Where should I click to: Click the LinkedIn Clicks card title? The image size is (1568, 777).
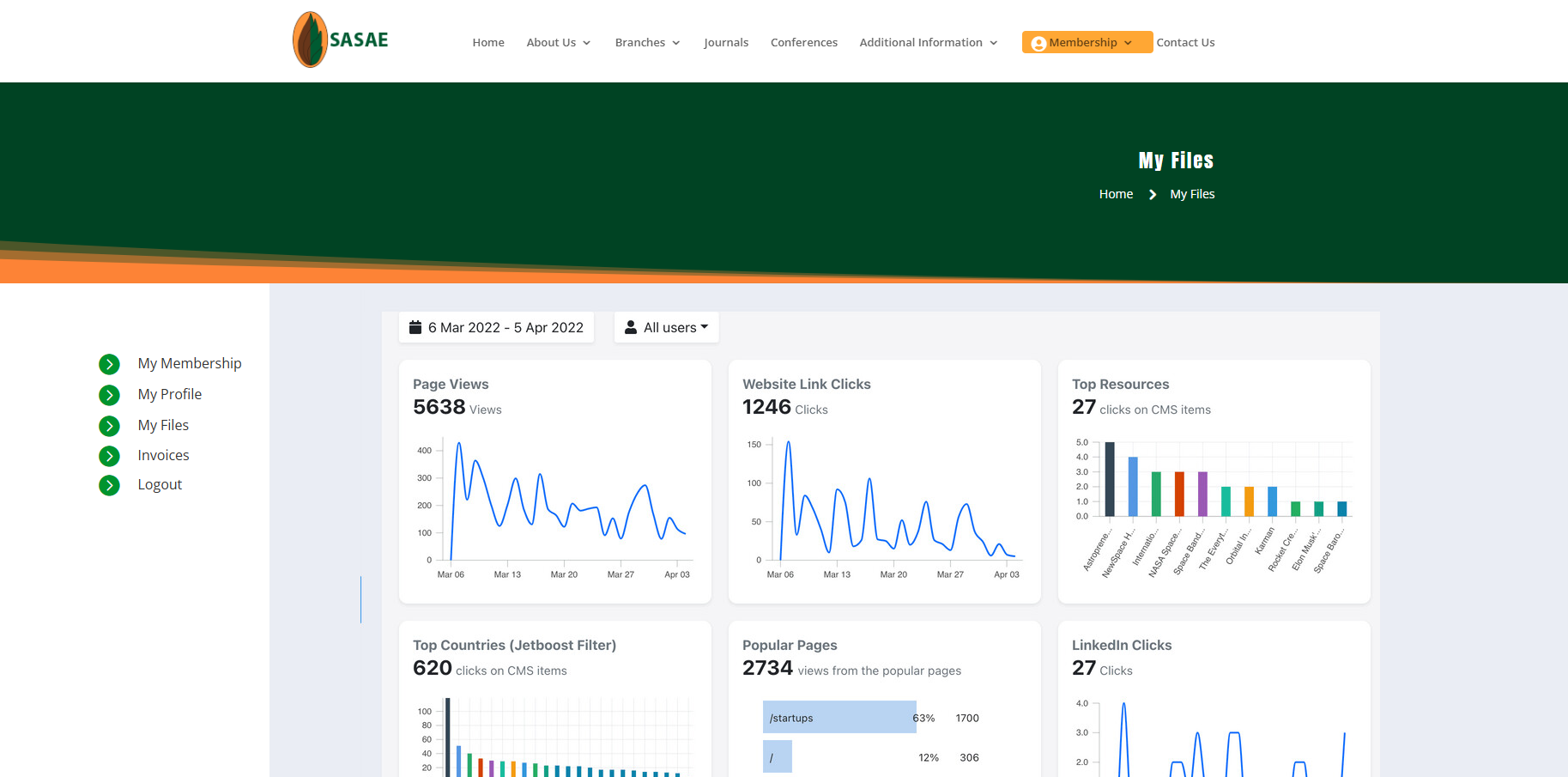coord(1122,645)
